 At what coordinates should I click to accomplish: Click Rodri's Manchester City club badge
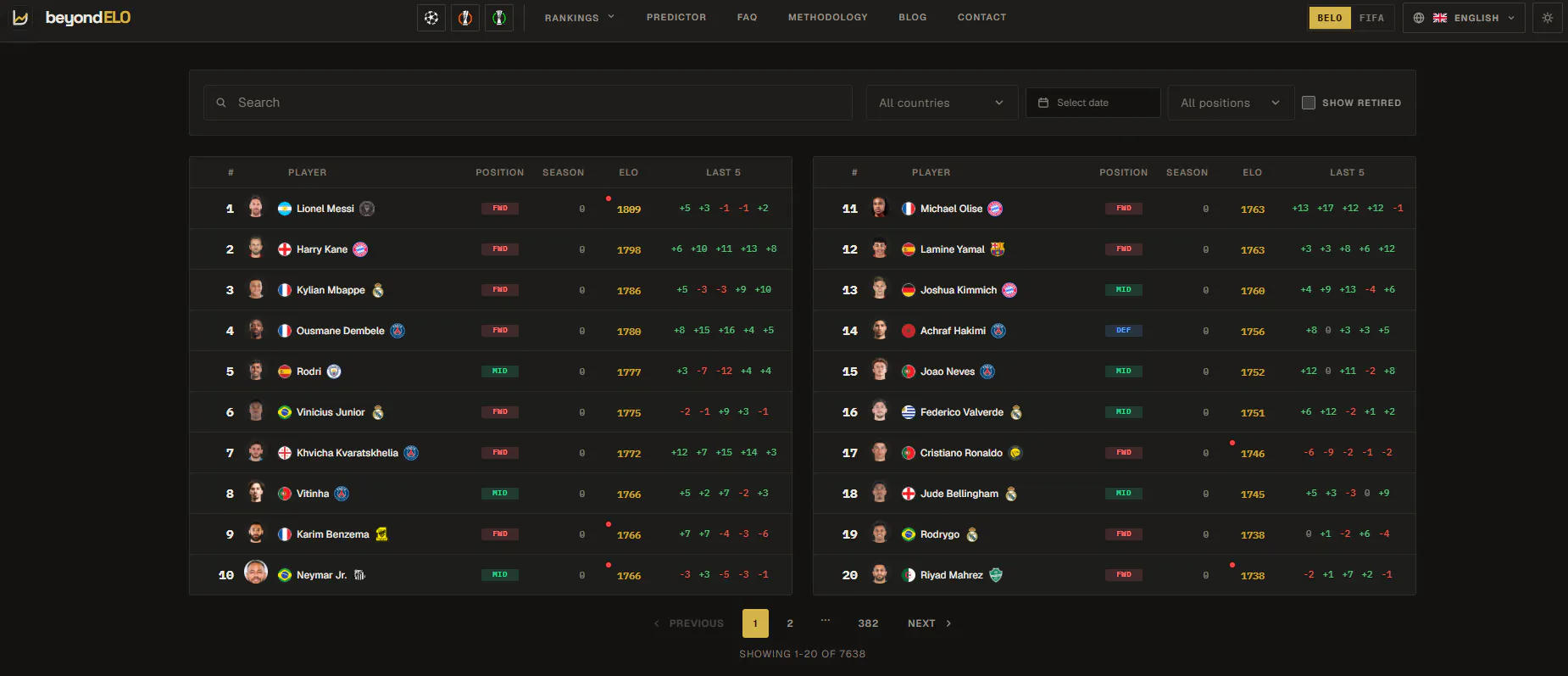[334, 372]
